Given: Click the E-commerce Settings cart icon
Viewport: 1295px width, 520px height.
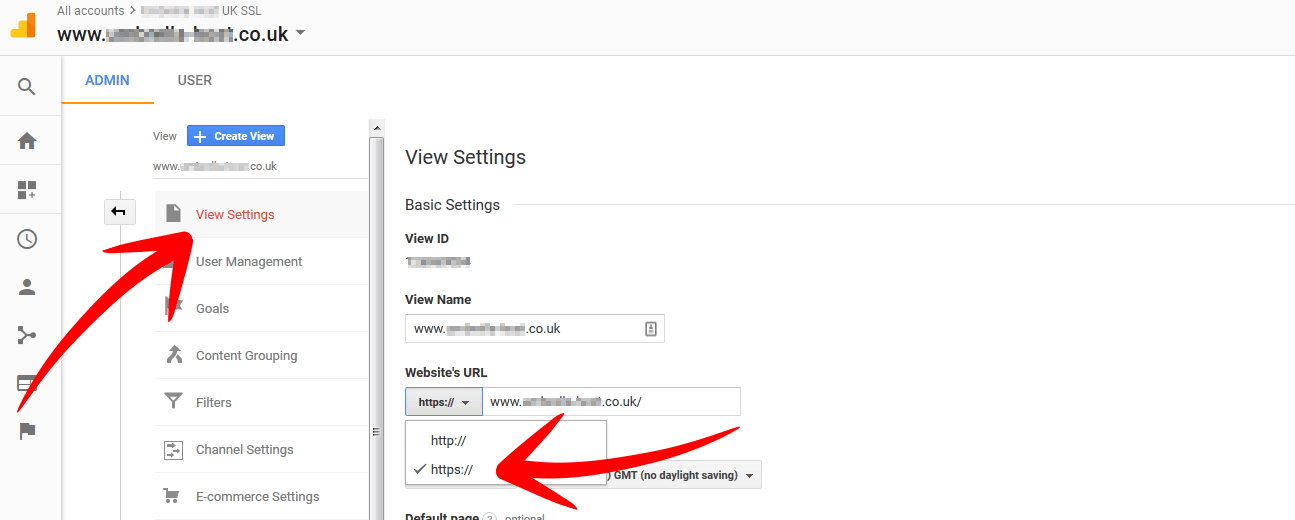Looking at the screenshot, I should tap(172, 496).
